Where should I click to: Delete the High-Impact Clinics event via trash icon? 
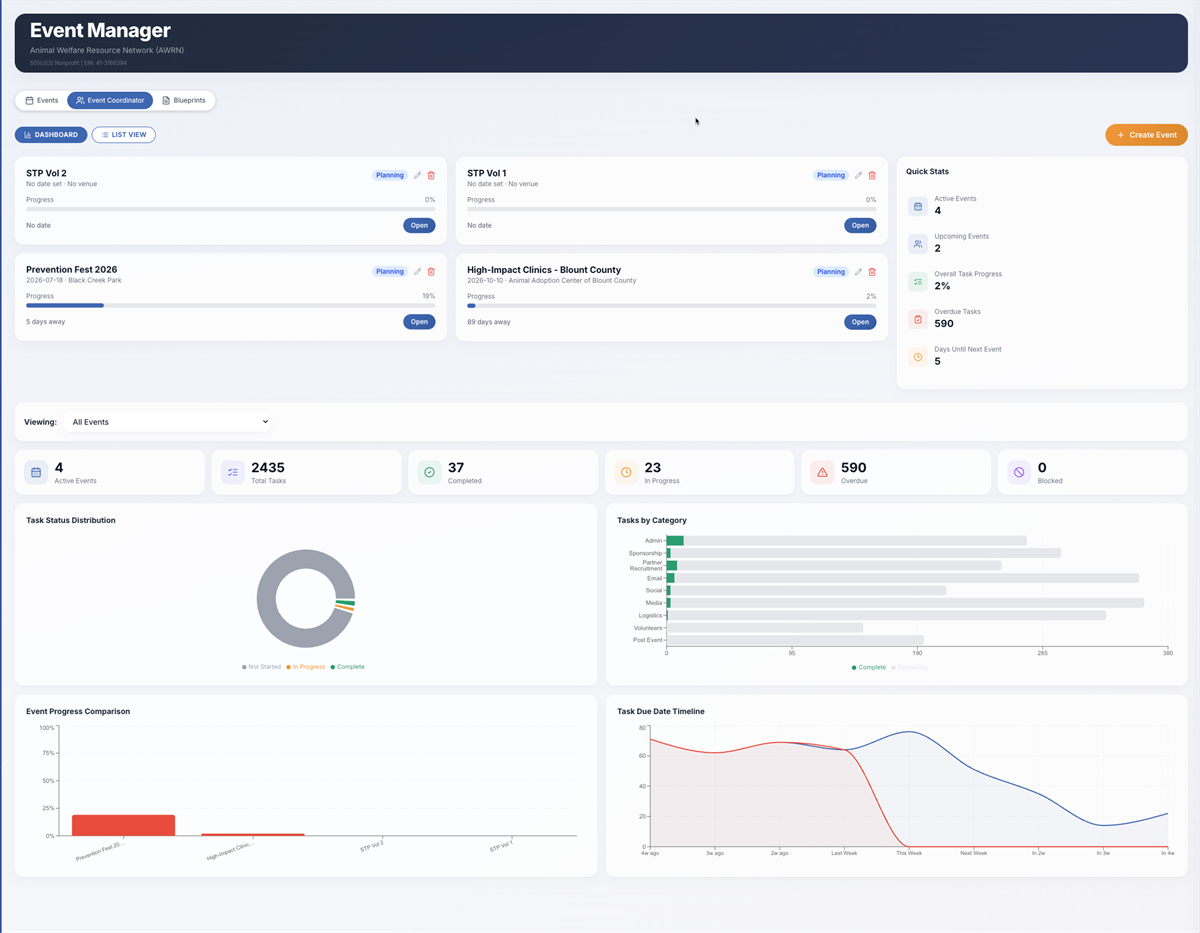click(x=872, y=271)
